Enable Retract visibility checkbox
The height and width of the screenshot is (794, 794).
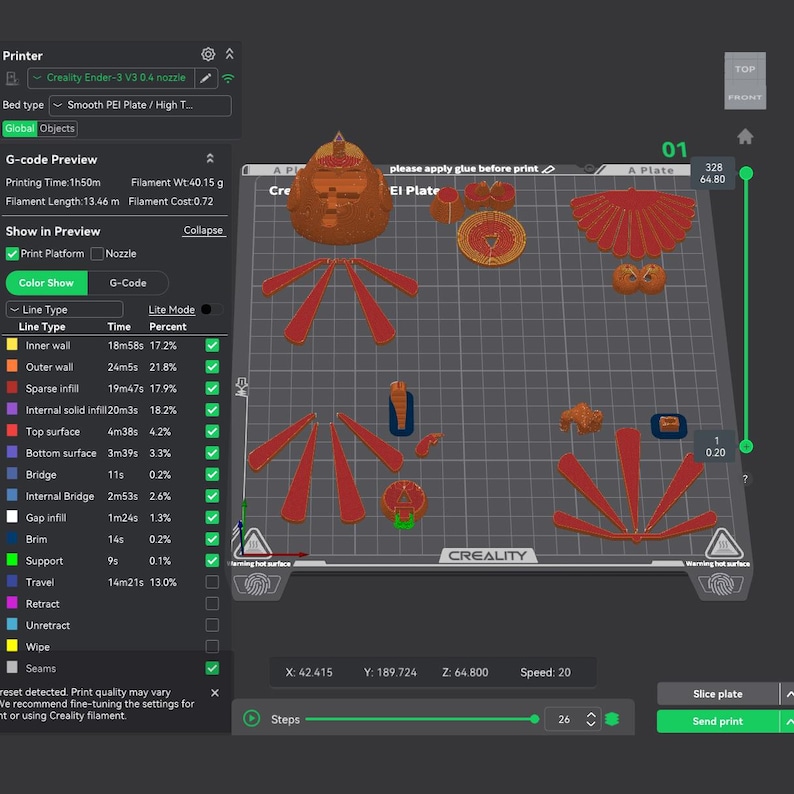coord(212,604)
